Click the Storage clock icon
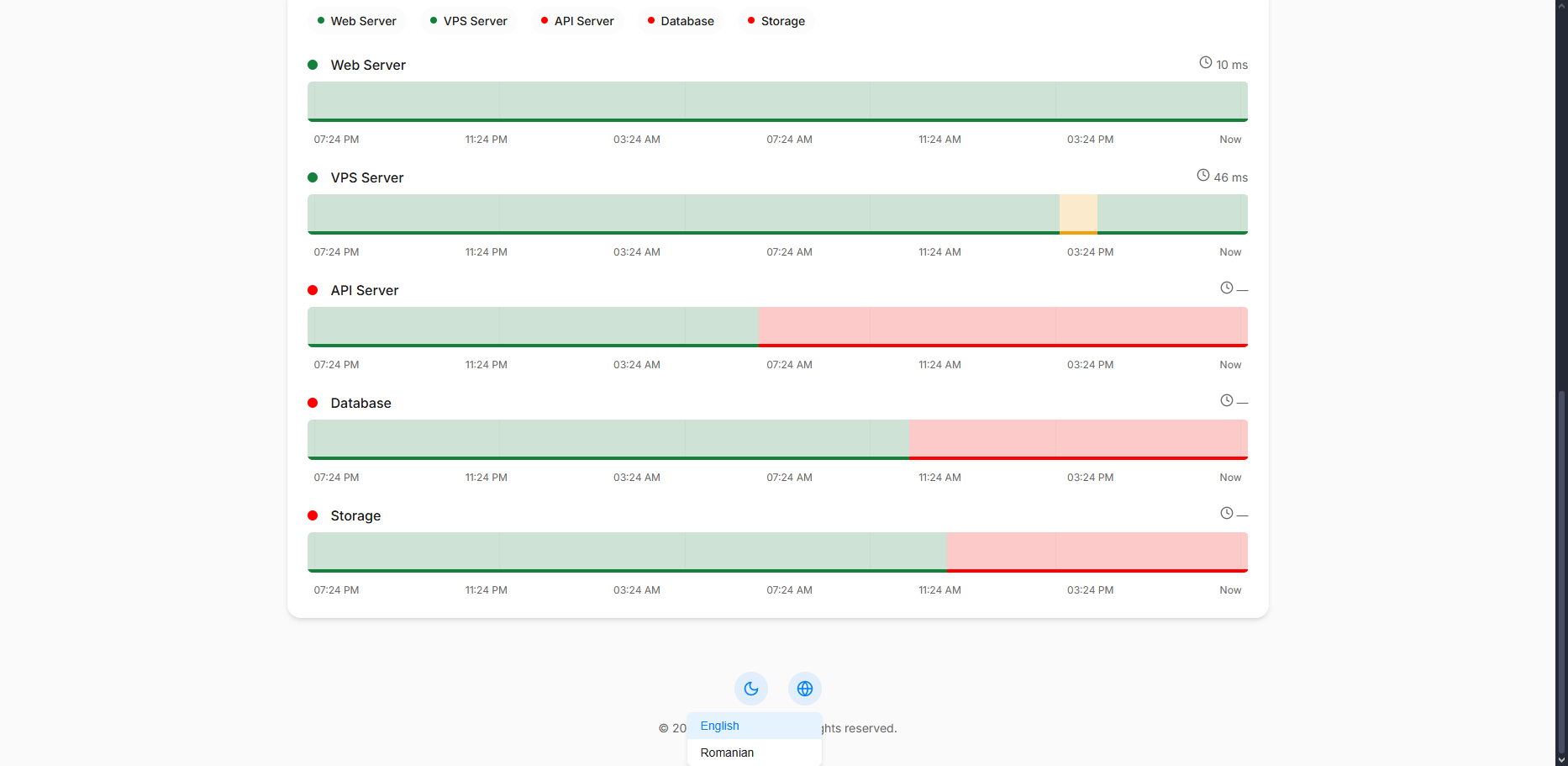1568x766 pixels. click(x=1226, y=514)
